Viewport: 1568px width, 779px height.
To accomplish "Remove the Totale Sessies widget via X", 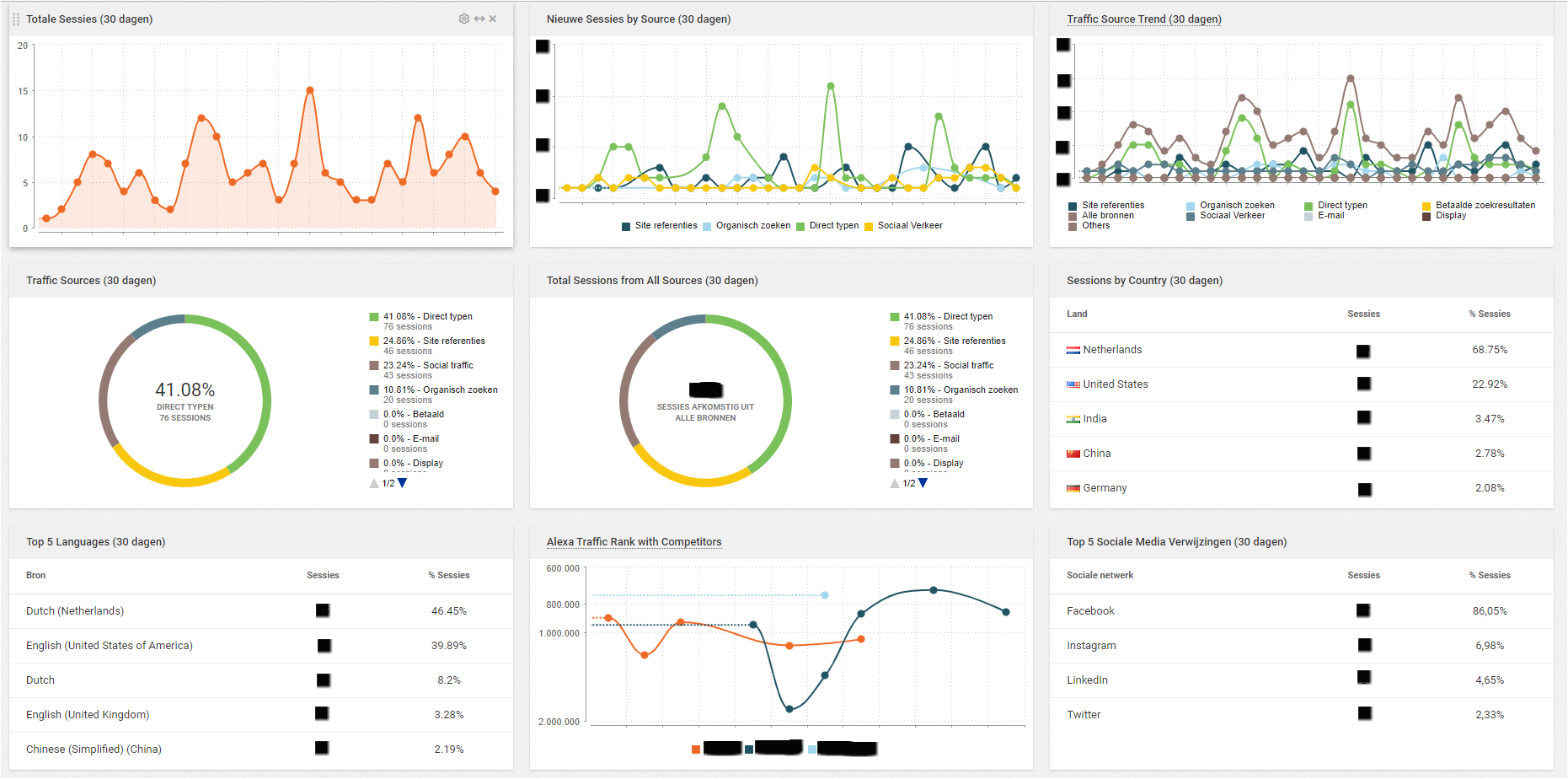I will click(x=493, y=19).
